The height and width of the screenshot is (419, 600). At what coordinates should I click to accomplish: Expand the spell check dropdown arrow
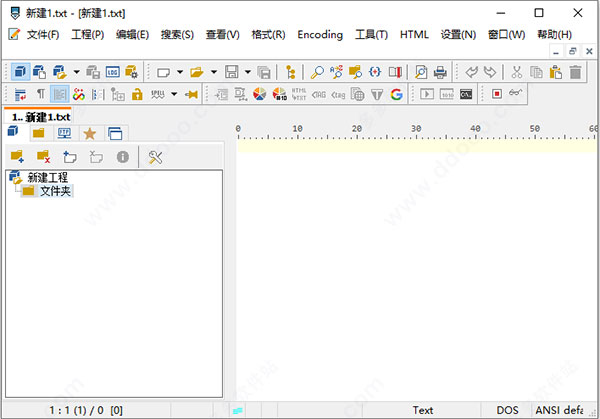[174, 94]
